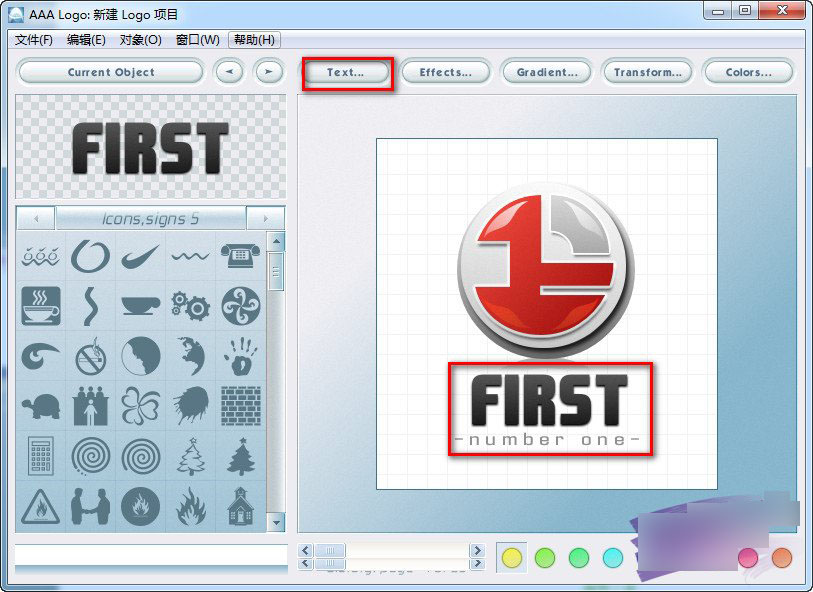The height and width of the screenshot is (592, 813).
Task: Select the brick wall icon
Action: point(241,406)
